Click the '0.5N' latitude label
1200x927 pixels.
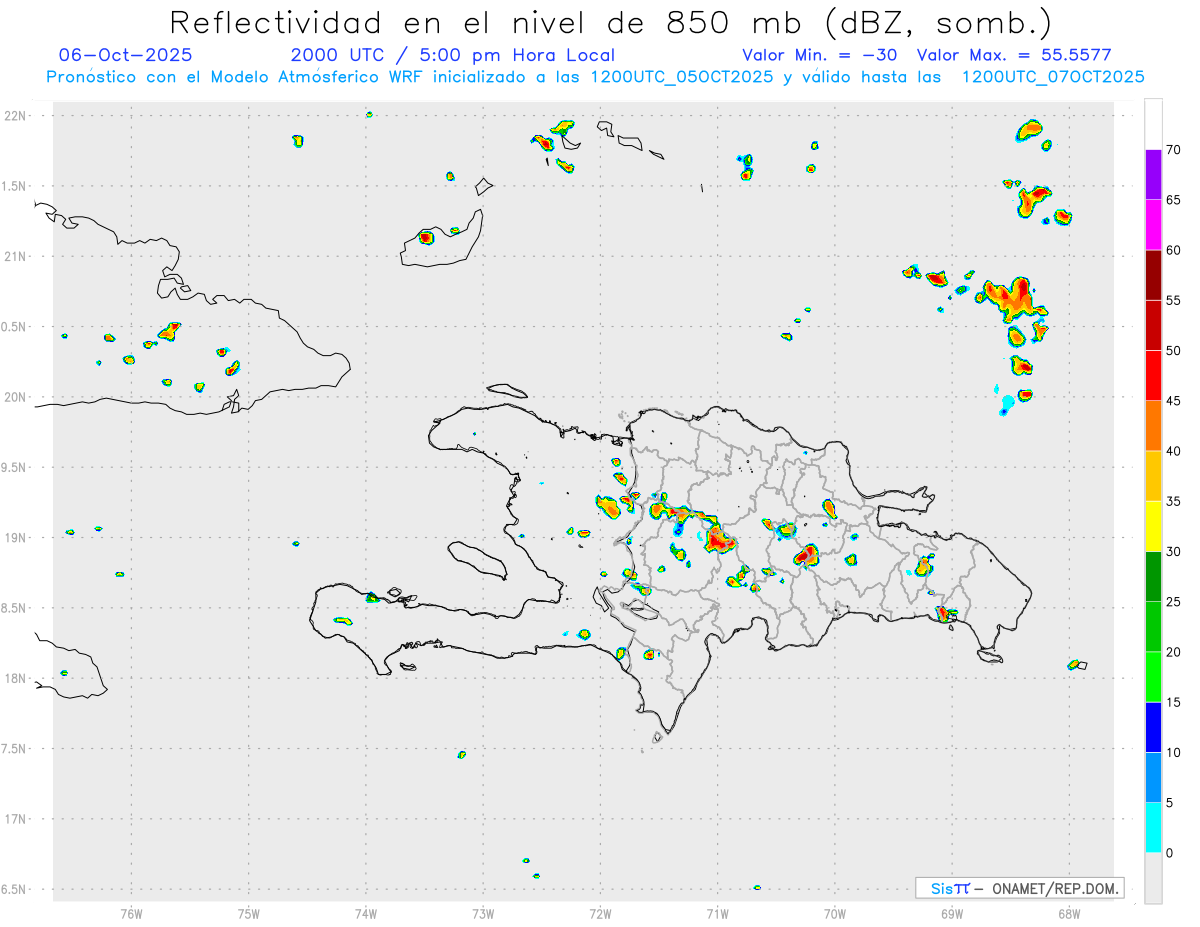[x=15, y=327]
